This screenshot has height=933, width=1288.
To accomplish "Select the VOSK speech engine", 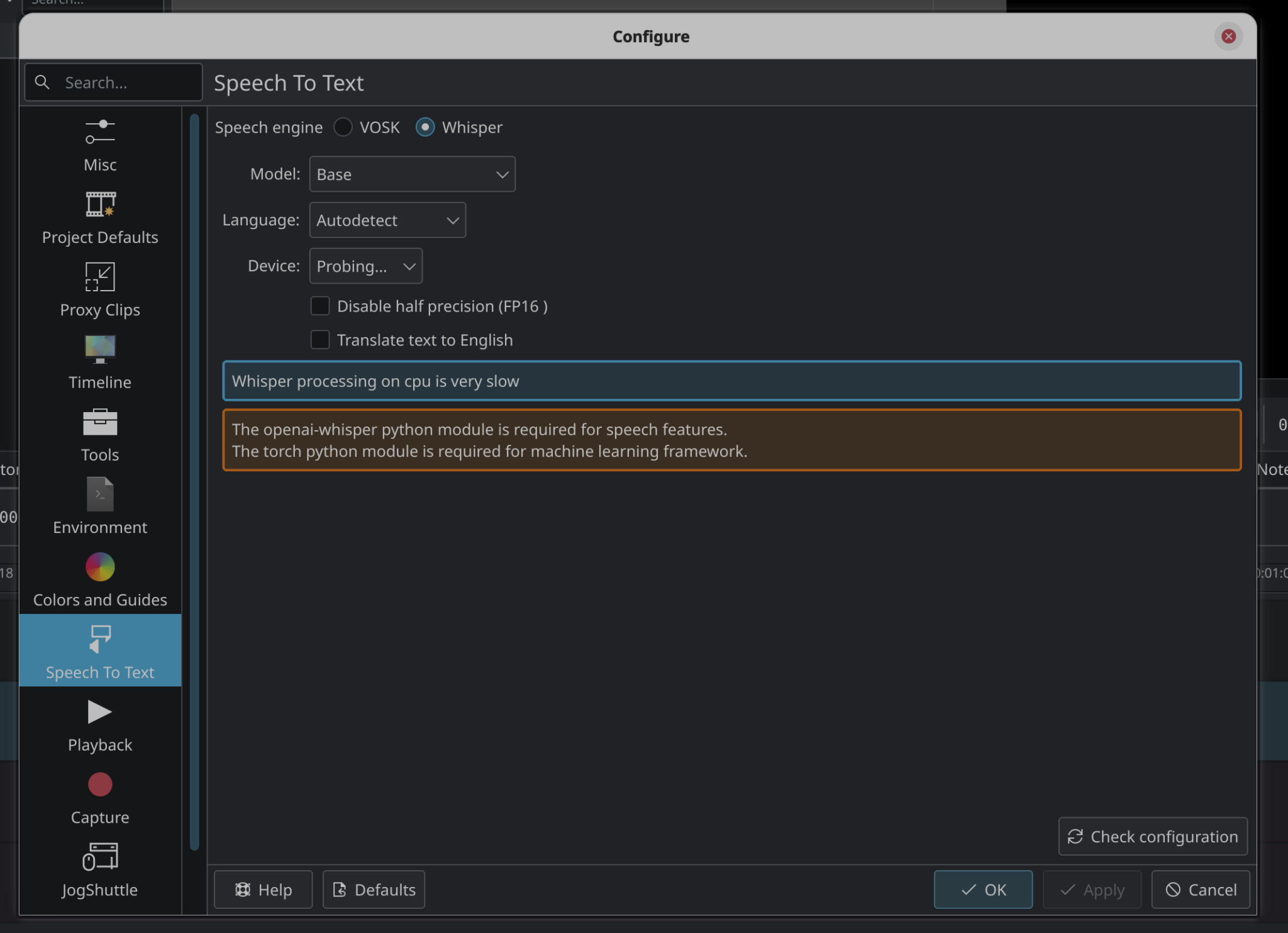I will click(343, 127).
